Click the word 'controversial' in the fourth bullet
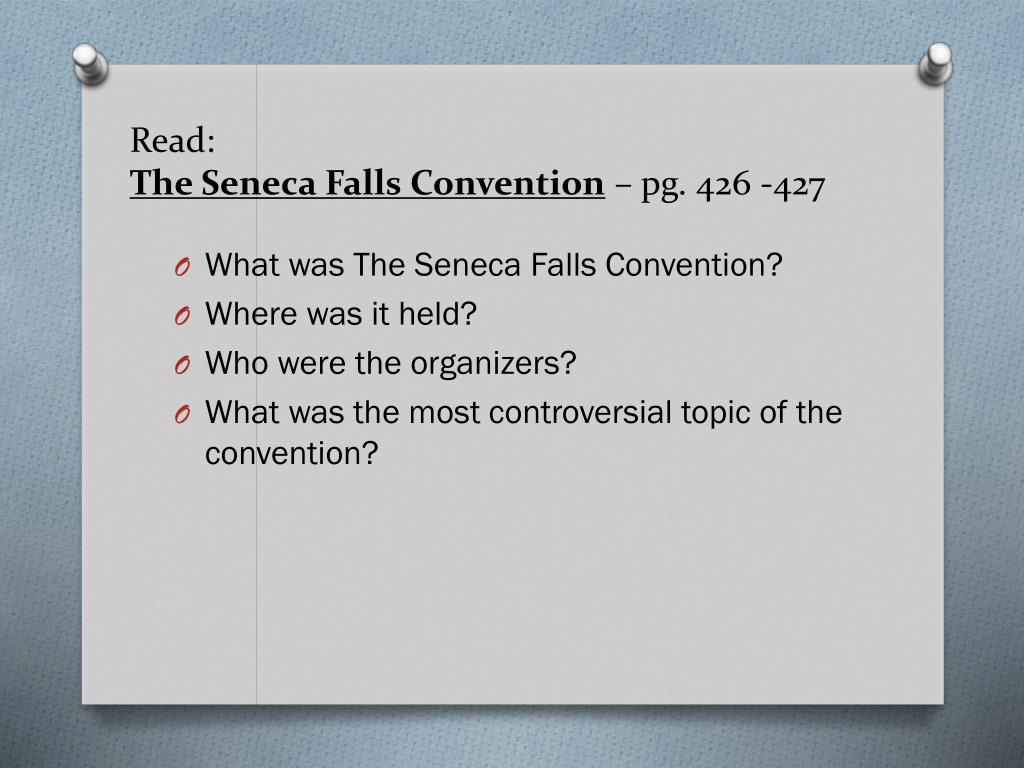 580,413
